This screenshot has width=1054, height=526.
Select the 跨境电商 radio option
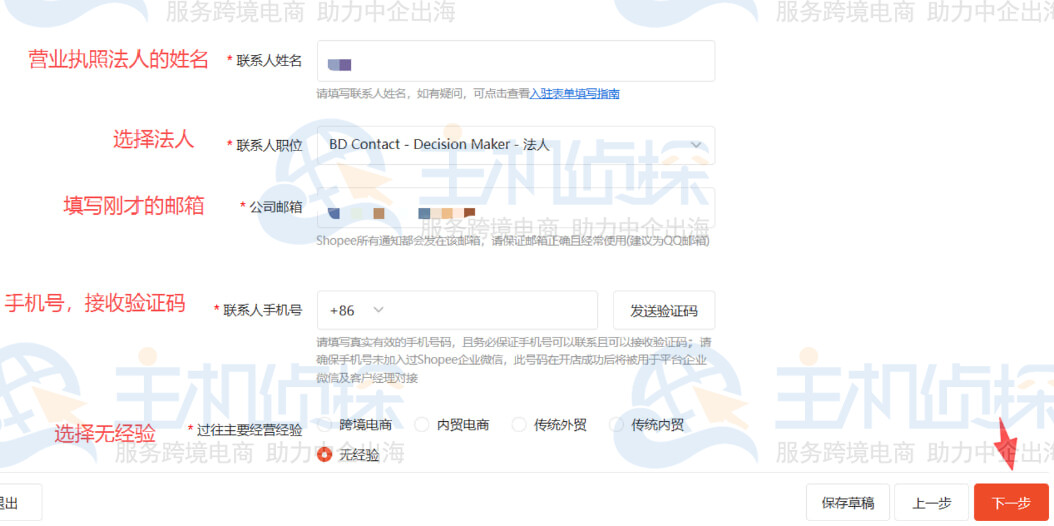[325, 425]
